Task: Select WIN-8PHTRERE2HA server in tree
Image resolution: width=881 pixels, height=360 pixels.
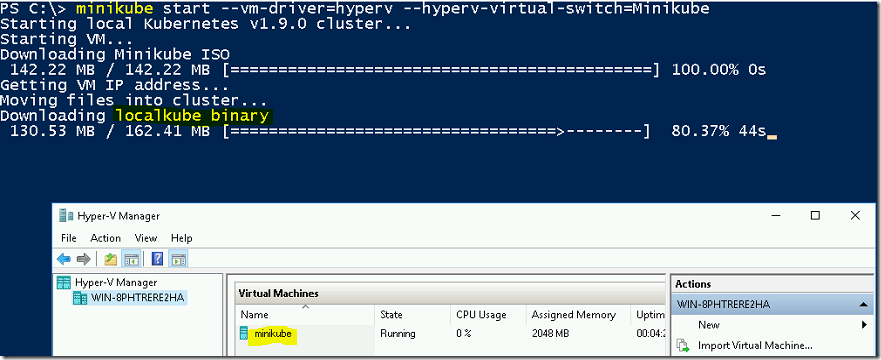Action: tap(137, 298)
